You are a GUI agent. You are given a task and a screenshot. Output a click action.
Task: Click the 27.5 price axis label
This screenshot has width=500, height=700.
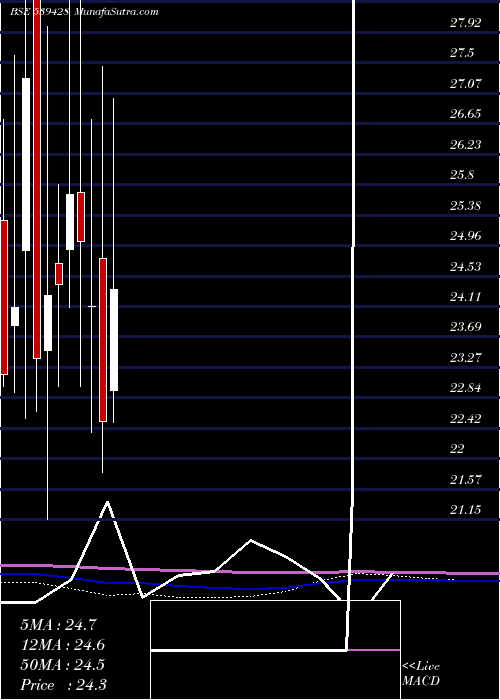point(462,53)
